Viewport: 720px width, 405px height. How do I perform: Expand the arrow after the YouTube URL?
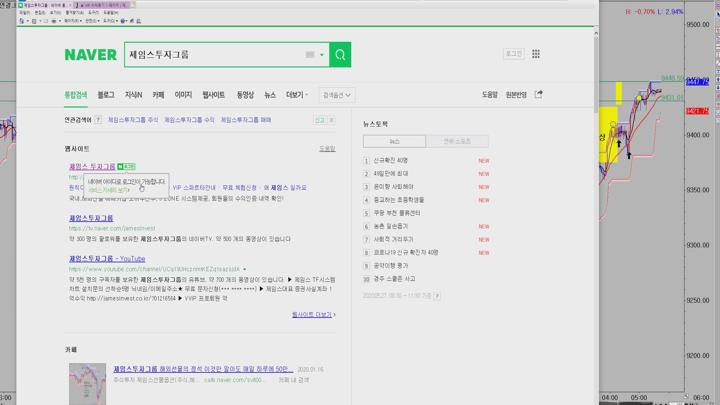(244, 269)
